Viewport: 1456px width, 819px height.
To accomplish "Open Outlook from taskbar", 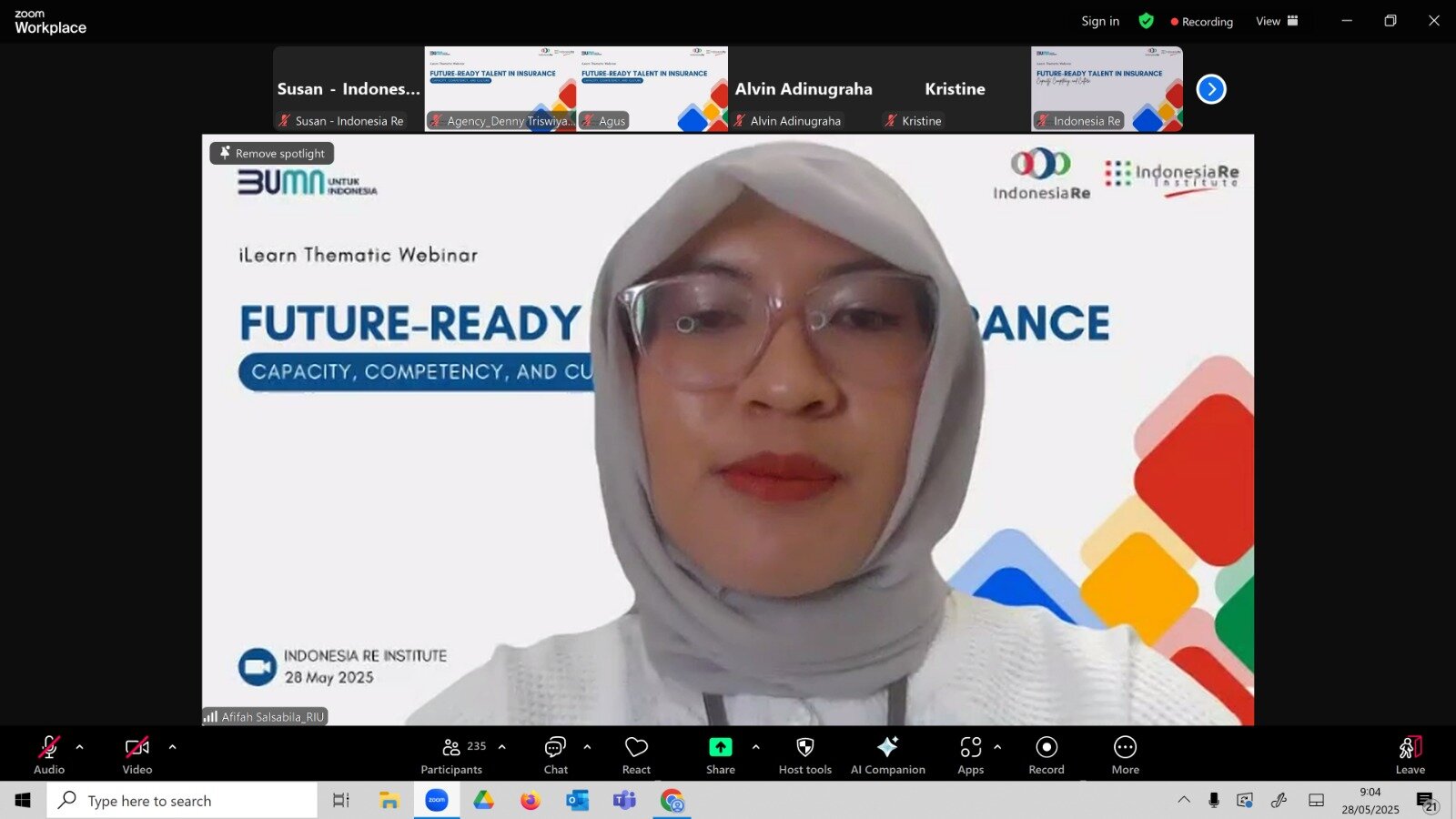I will [577, 800].
